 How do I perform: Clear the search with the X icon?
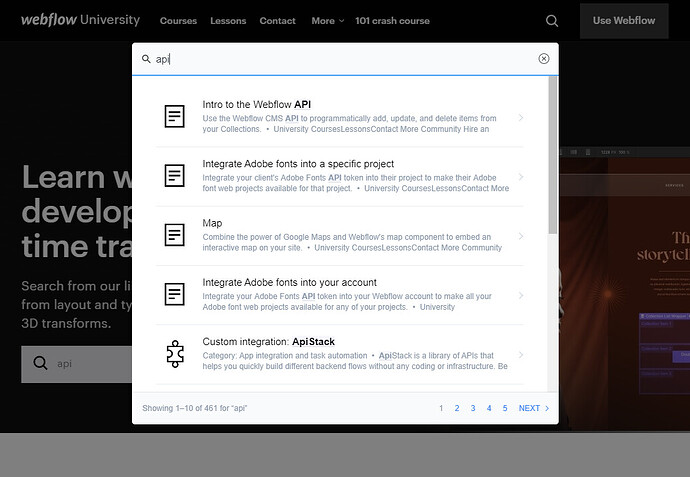[x=543, y=59]
